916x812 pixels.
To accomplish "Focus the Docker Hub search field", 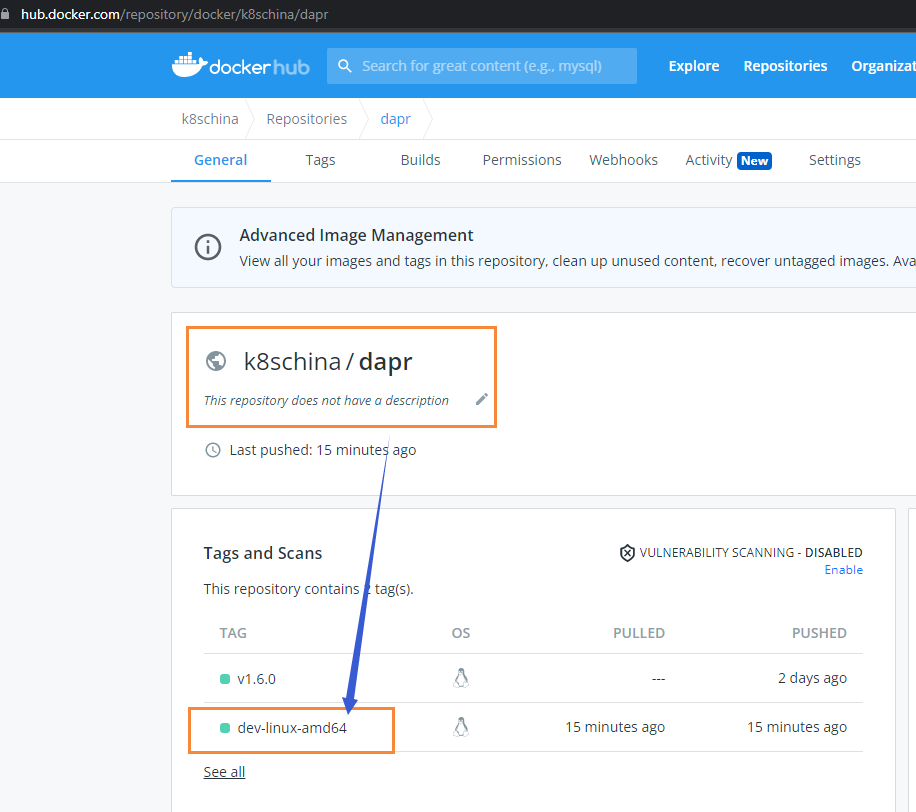I will [x=481, y=66].
